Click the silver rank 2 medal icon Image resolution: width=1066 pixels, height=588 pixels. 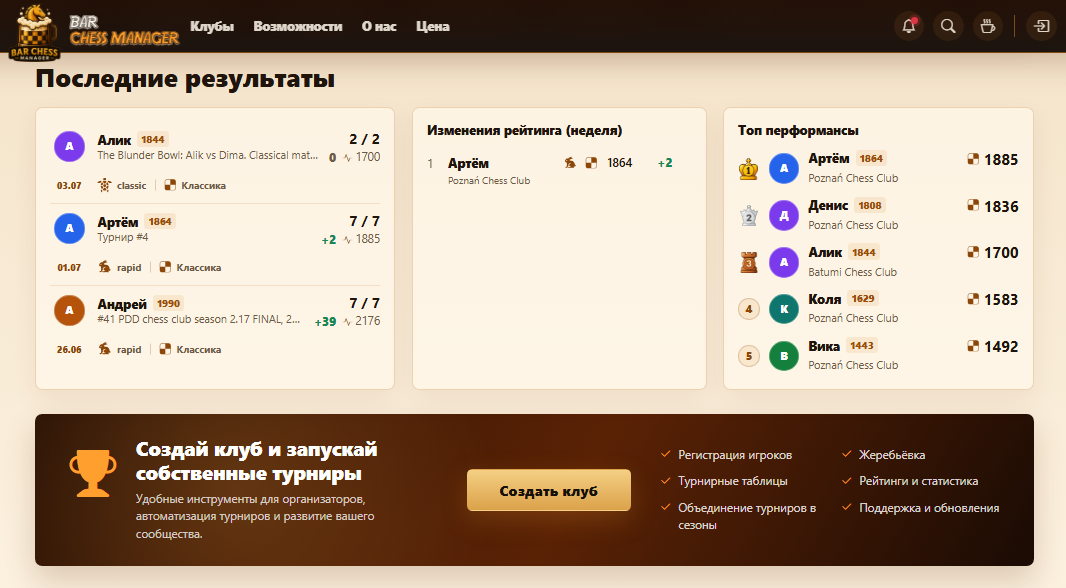pos(749,215)
